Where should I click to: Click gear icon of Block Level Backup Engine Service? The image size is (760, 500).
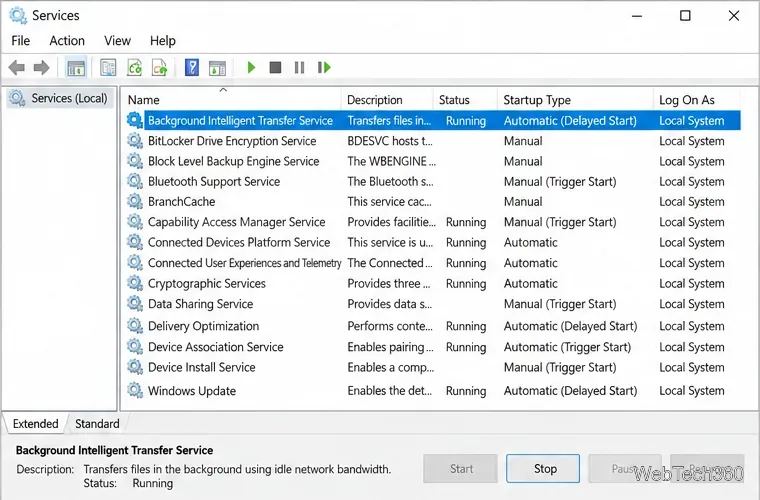pos(134,161)
